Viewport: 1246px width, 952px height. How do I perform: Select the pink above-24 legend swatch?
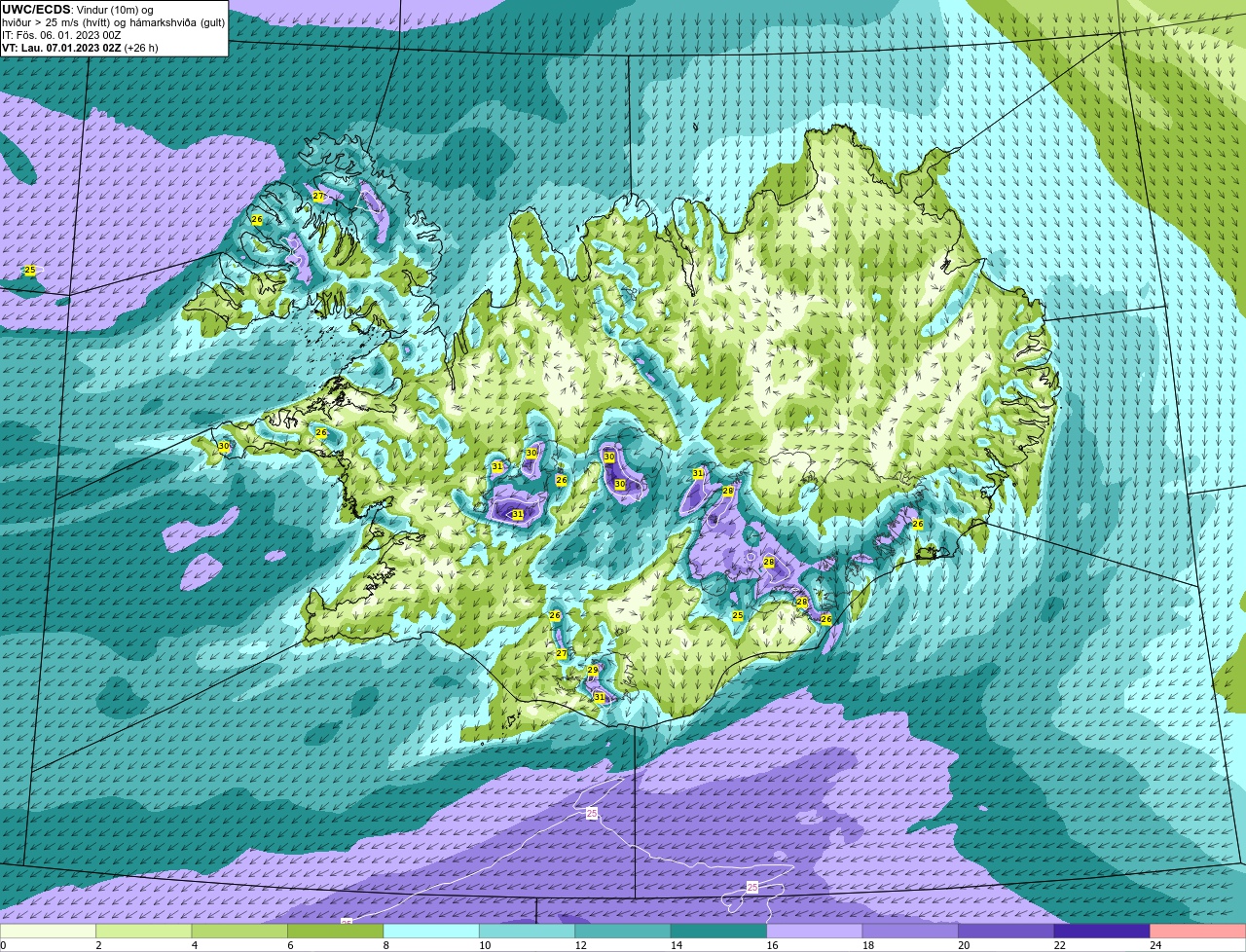tap(1198, 932)
